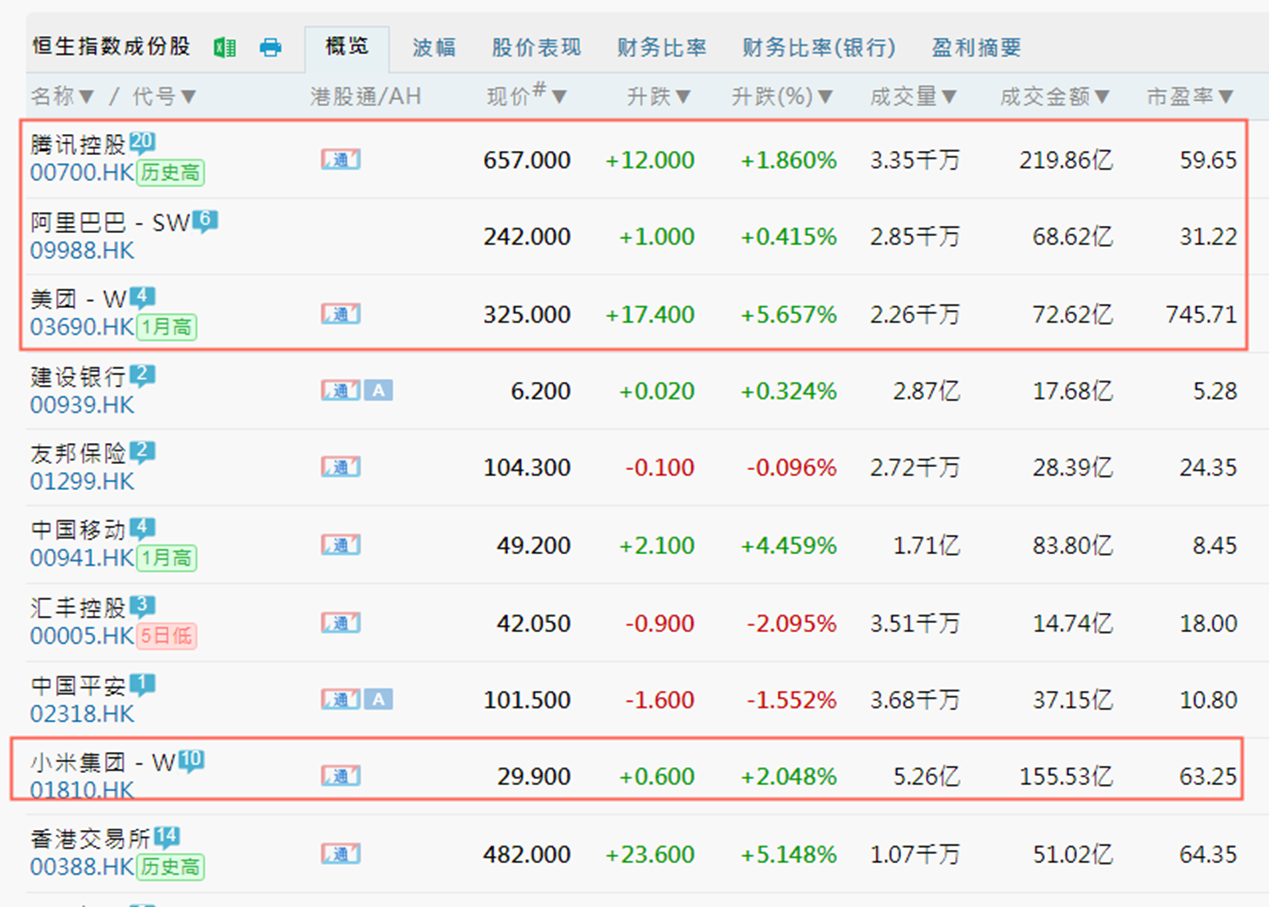
Task: Open comment bubble 4 beside 中国移动
Action: [x=143, y=529]
